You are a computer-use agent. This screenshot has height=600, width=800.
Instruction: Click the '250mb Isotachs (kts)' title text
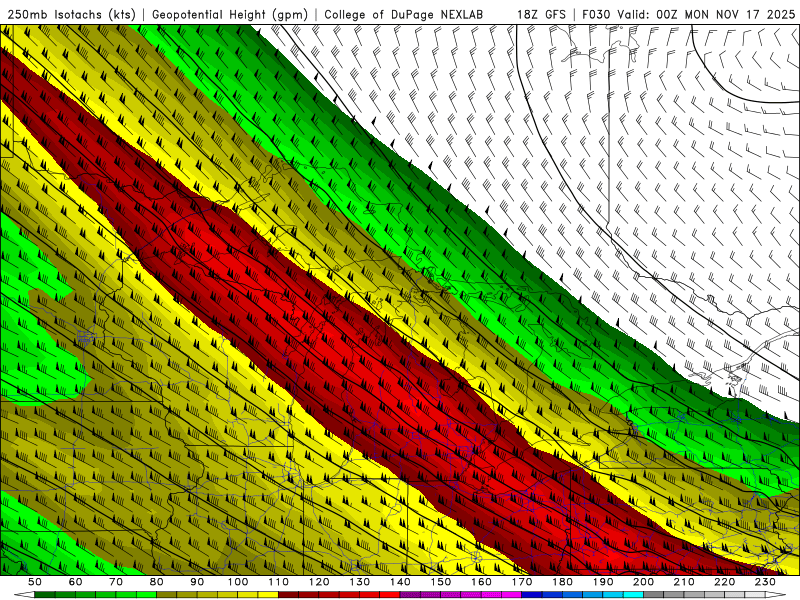coord(71,14)
